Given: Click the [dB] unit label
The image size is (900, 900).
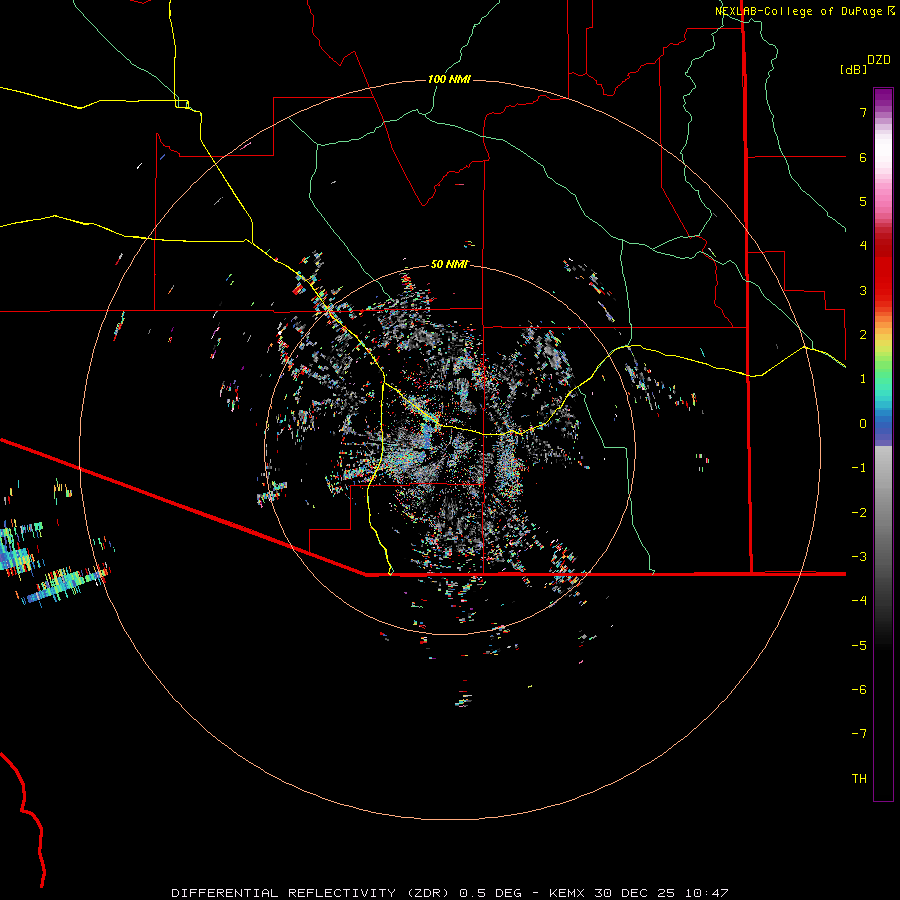Looking at the screenshot, I should [853, 69].
